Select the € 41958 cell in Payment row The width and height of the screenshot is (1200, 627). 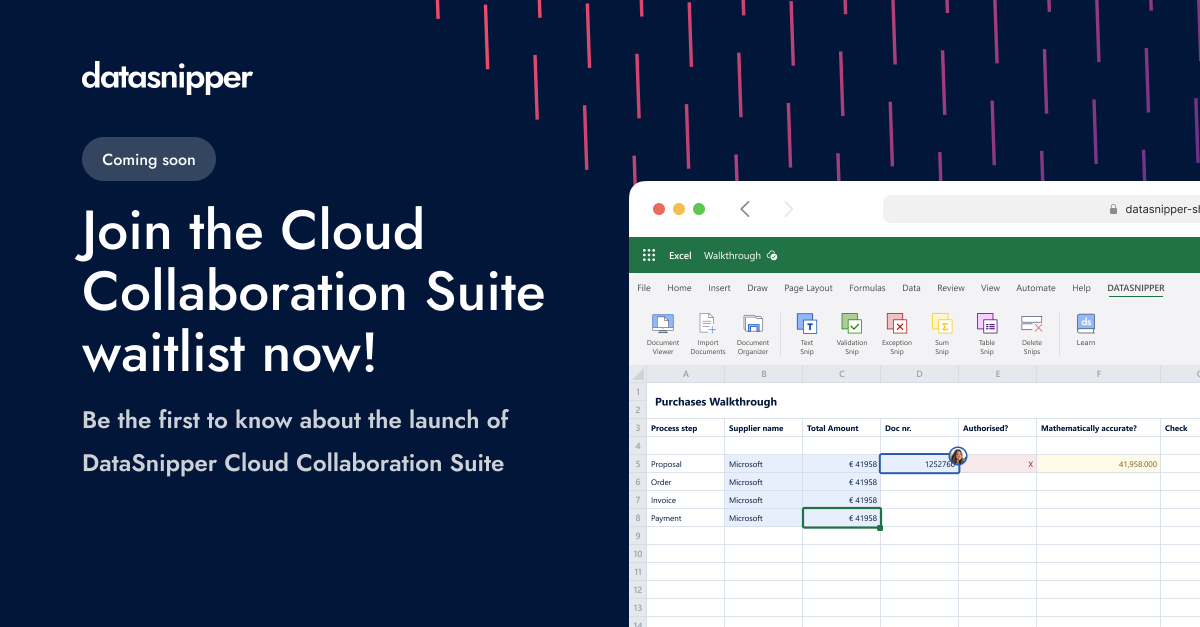click(x=842, y=518)
